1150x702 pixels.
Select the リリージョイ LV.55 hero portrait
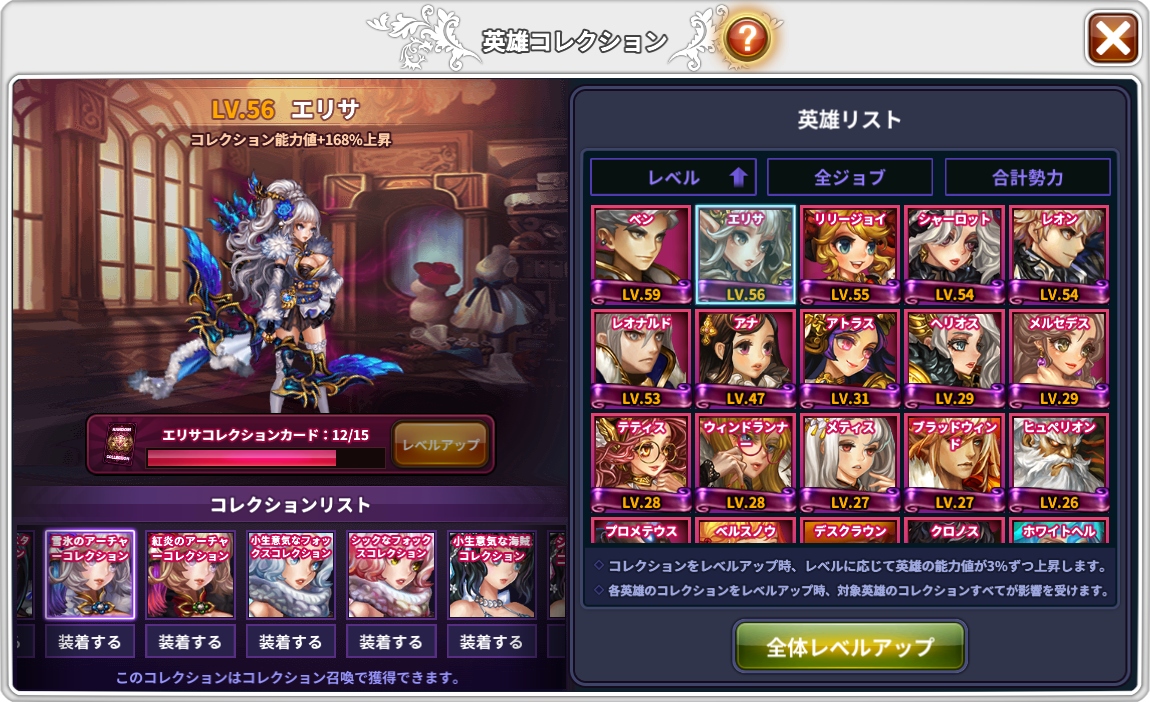[x=849, y=255]
